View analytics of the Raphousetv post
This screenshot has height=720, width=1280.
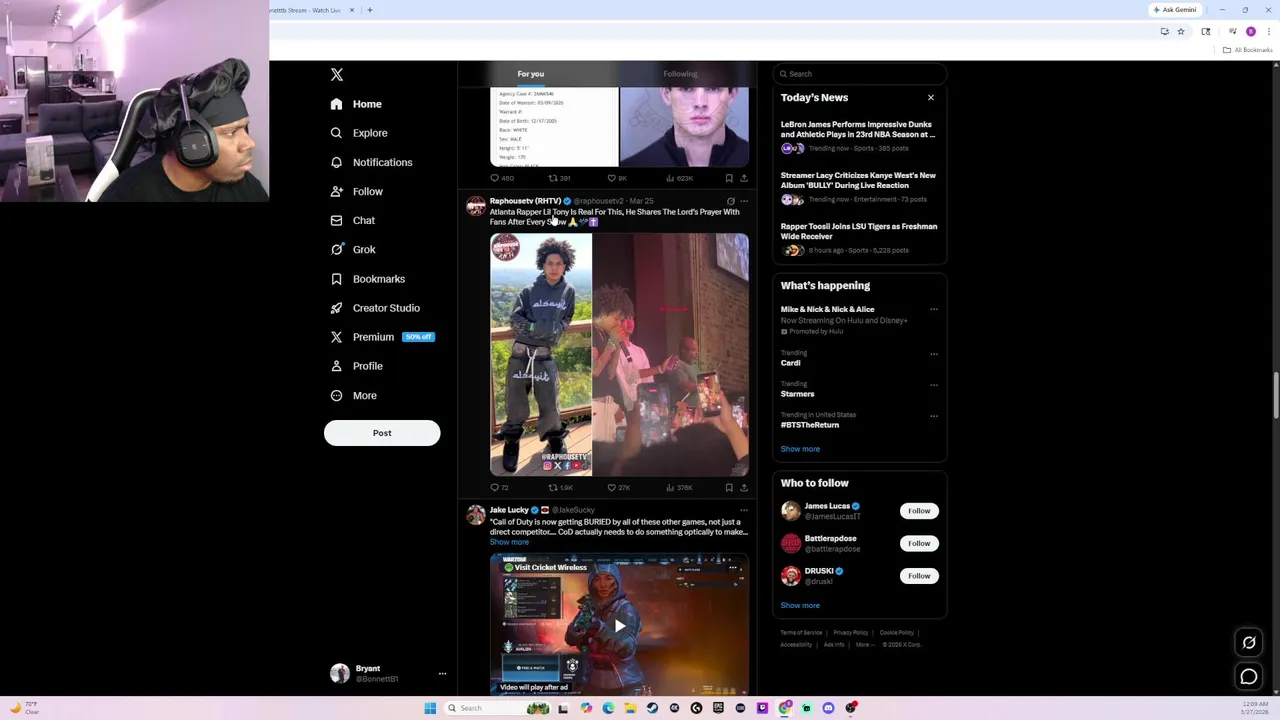681,488
